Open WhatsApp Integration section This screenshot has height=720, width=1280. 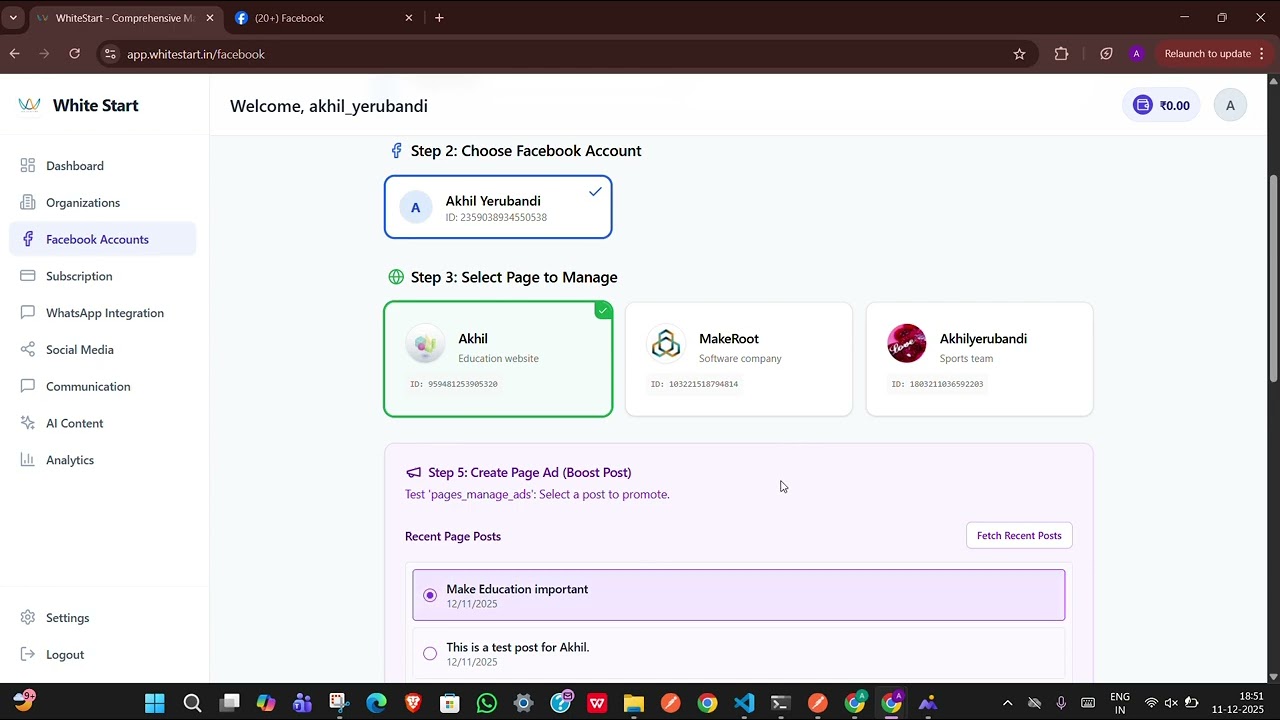[x=103, y=313]
